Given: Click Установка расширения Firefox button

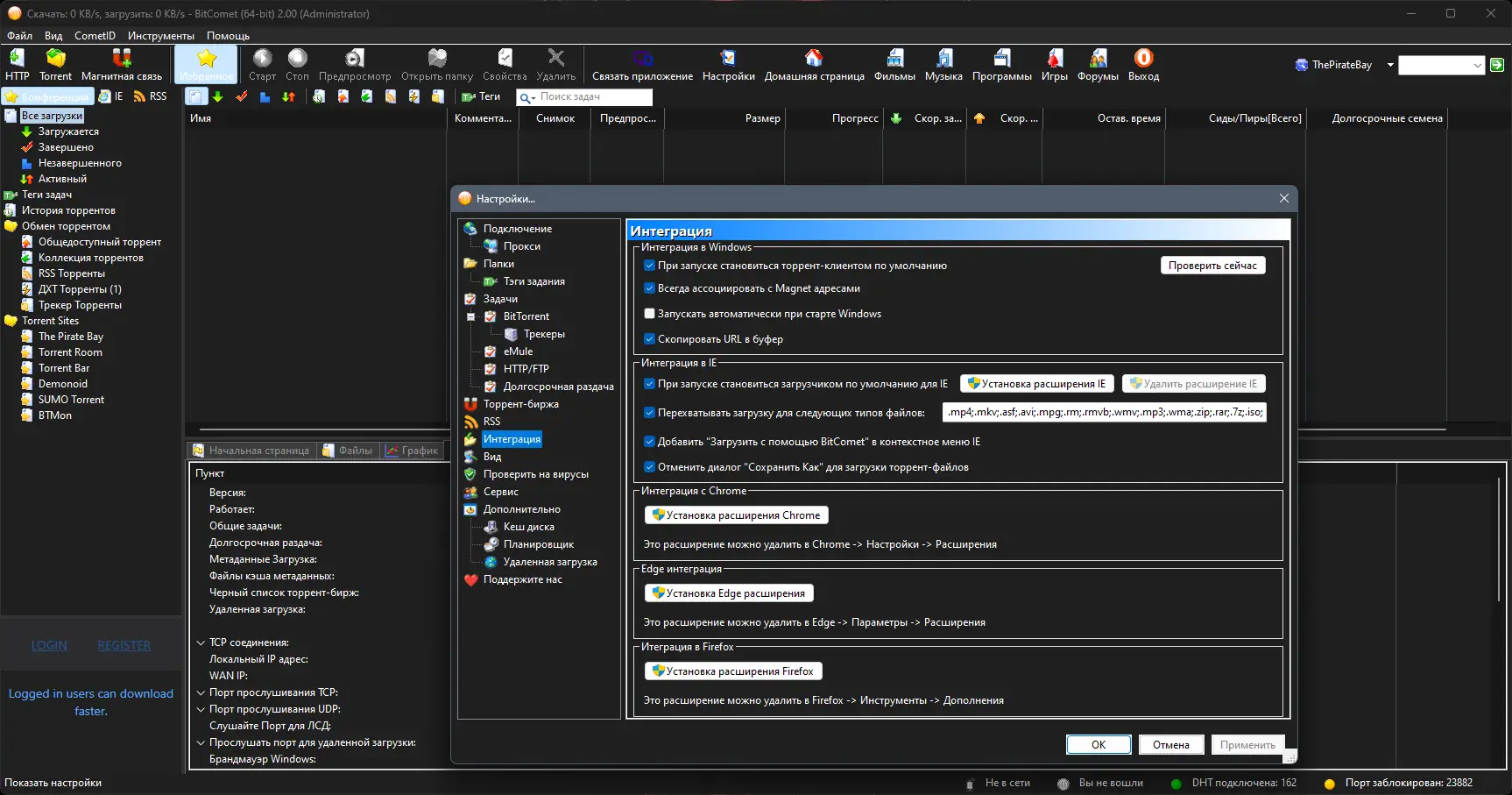Looking at the screenshot, I should pyautogui.click(x=733, y=671).
